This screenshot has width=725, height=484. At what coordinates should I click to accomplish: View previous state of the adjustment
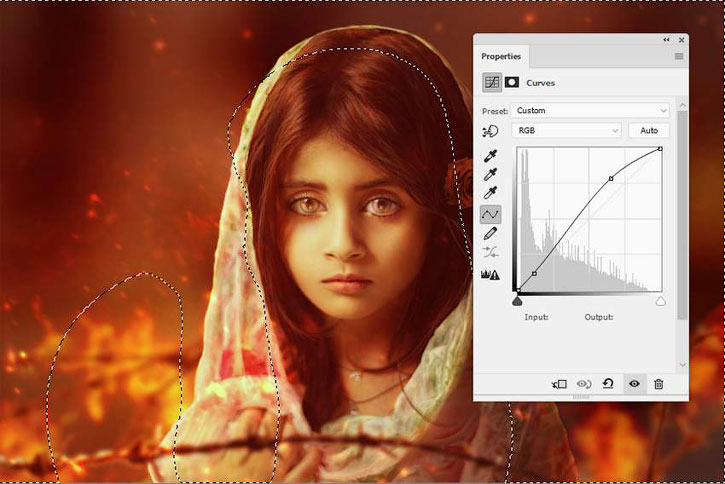coord(584,384)
